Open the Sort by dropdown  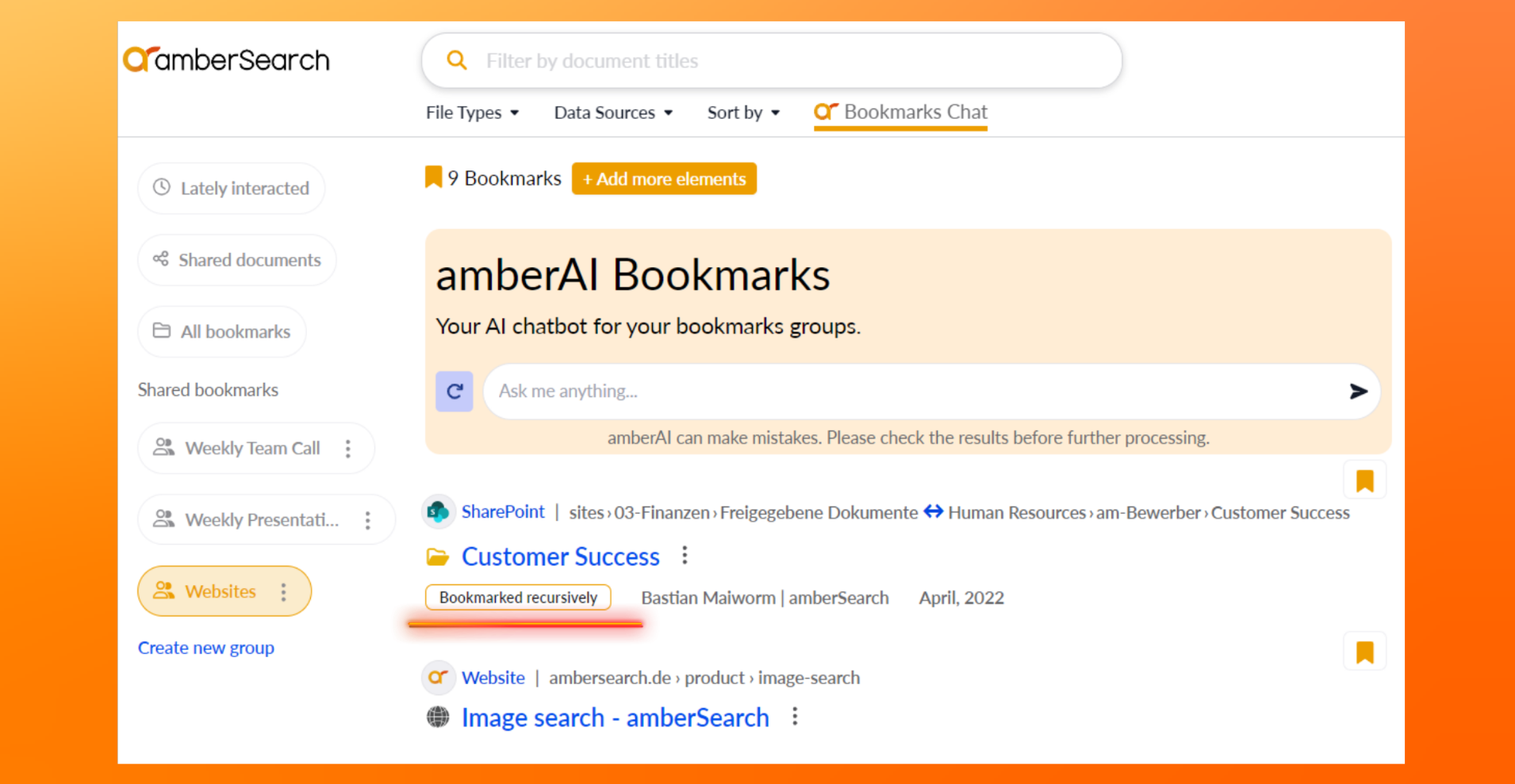point(743,113)
